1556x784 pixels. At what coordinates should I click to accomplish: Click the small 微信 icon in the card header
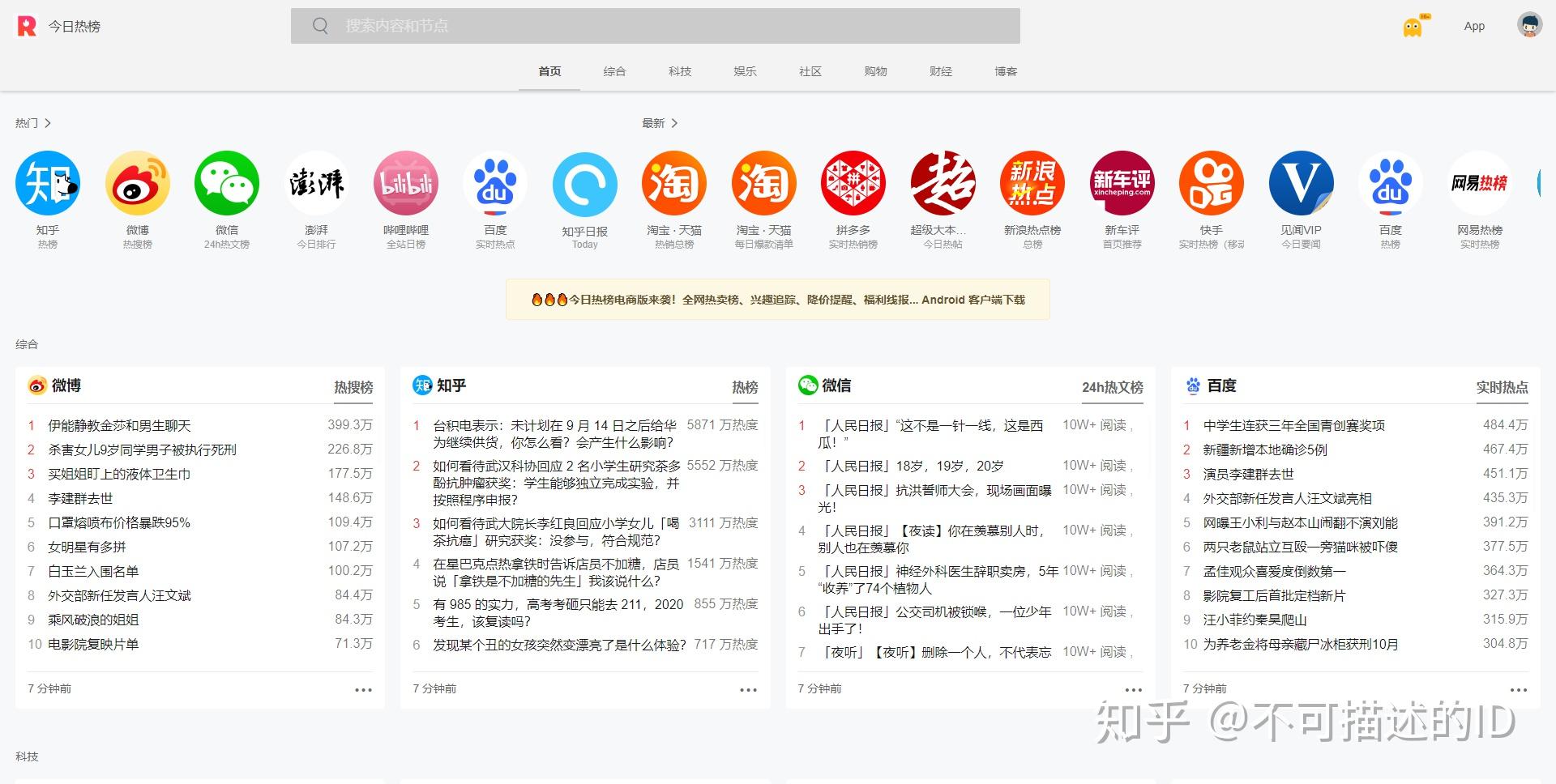[x=808, y=386]
